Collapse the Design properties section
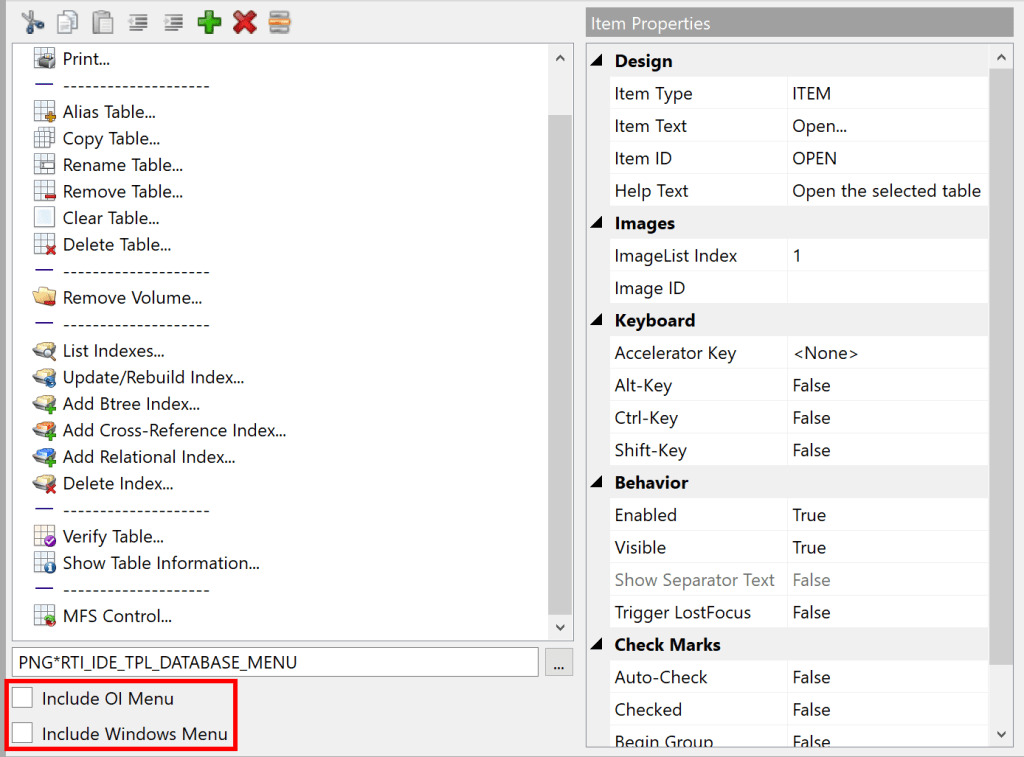The height and width of the screenshot is (757, 1024). pos(597,61)
